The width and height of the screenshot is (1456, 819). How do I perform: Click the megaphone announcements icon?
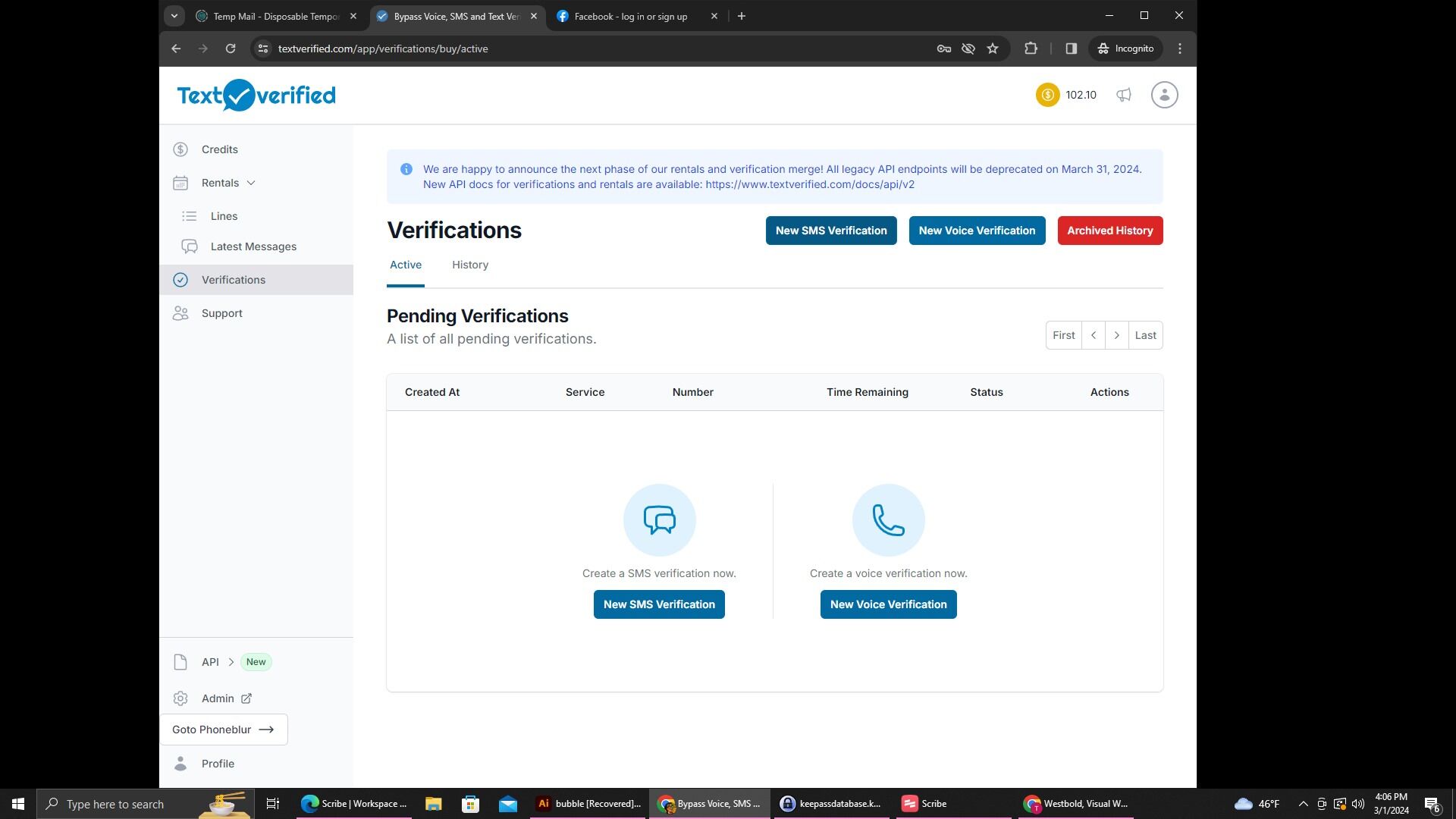pos(1123,95)
